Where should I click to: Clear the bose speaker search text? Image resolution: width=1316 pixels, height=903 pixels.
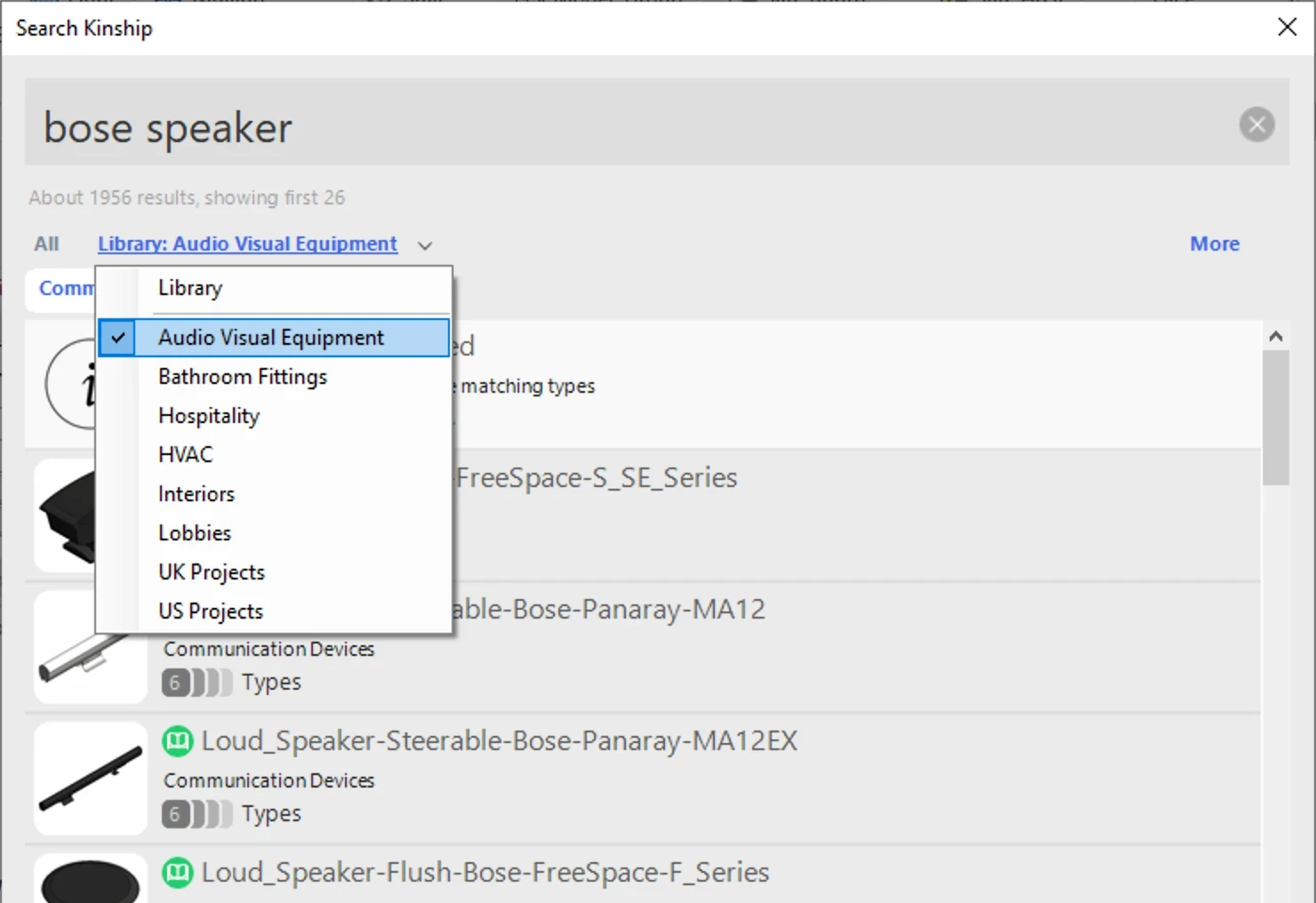(1256, 124)
